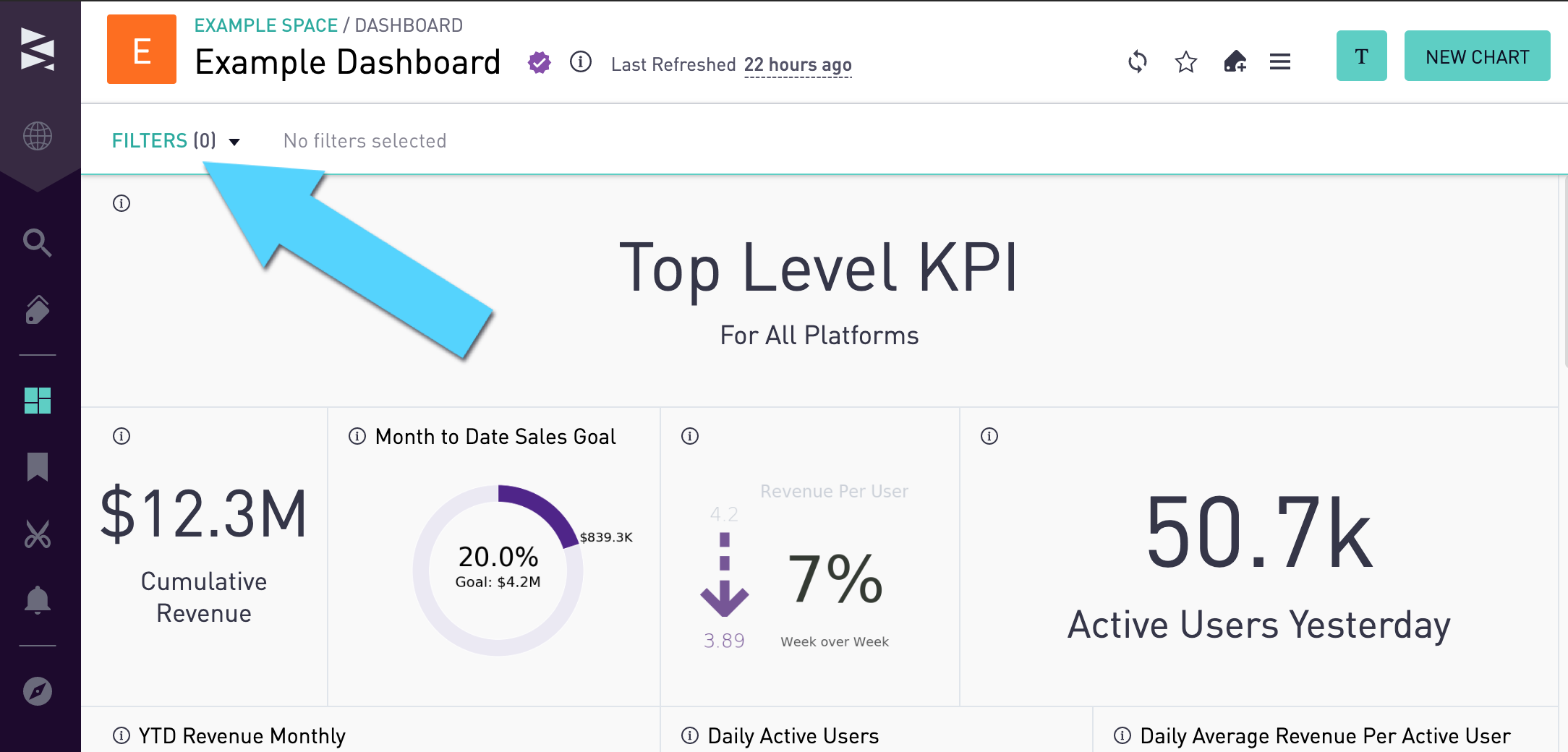The image size is (1568, 752).
Task: Open the search icon in the sidebar
Action: 37,243
